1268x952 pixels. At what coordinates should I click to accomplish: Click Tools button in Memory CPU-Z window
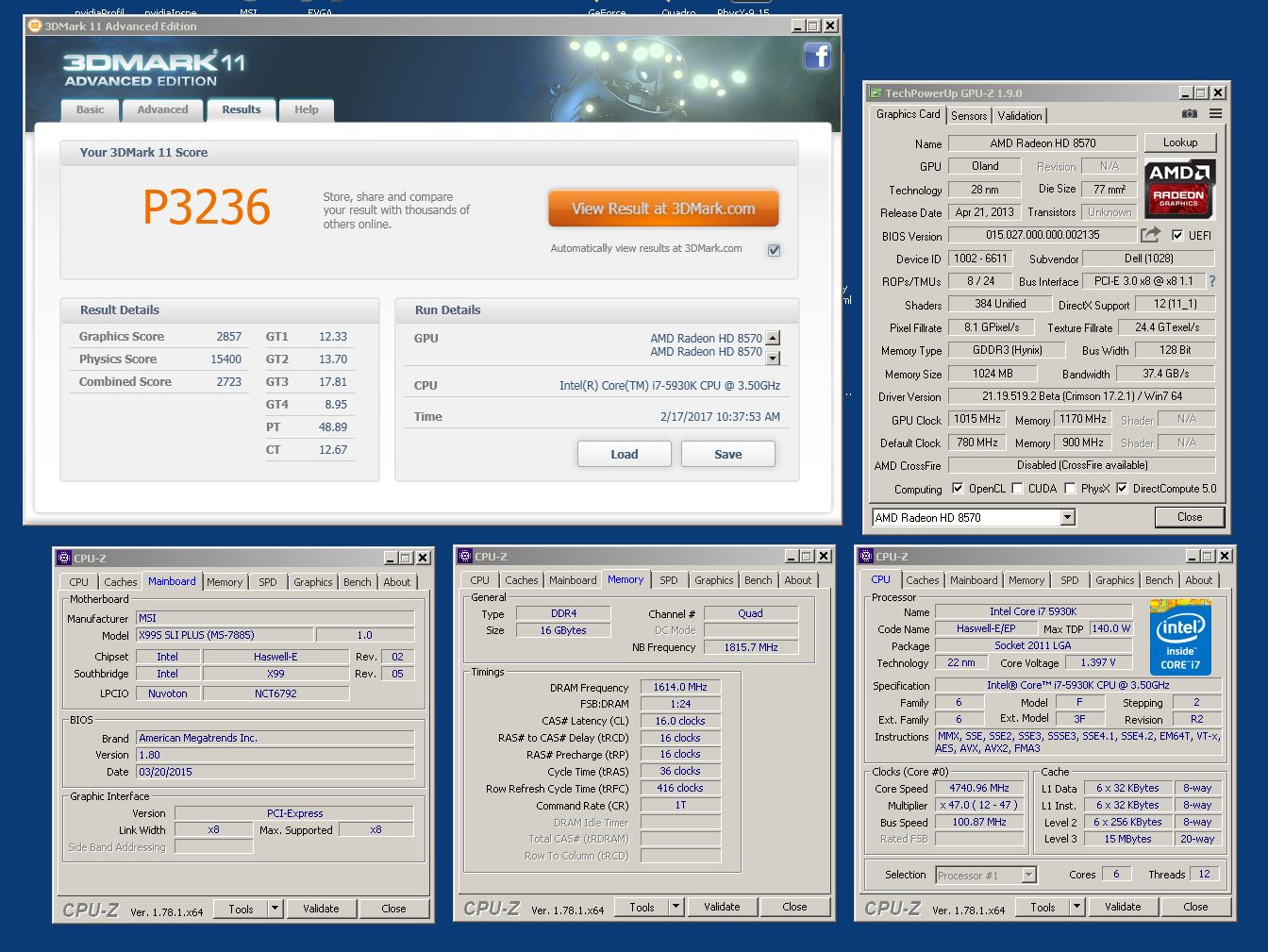tap(642, 907)
